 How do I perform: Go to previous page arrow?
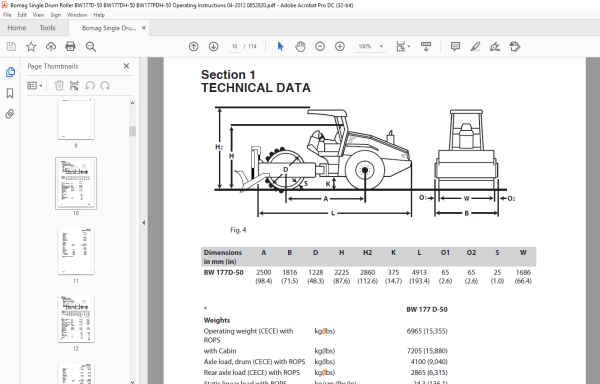(194, 47)
